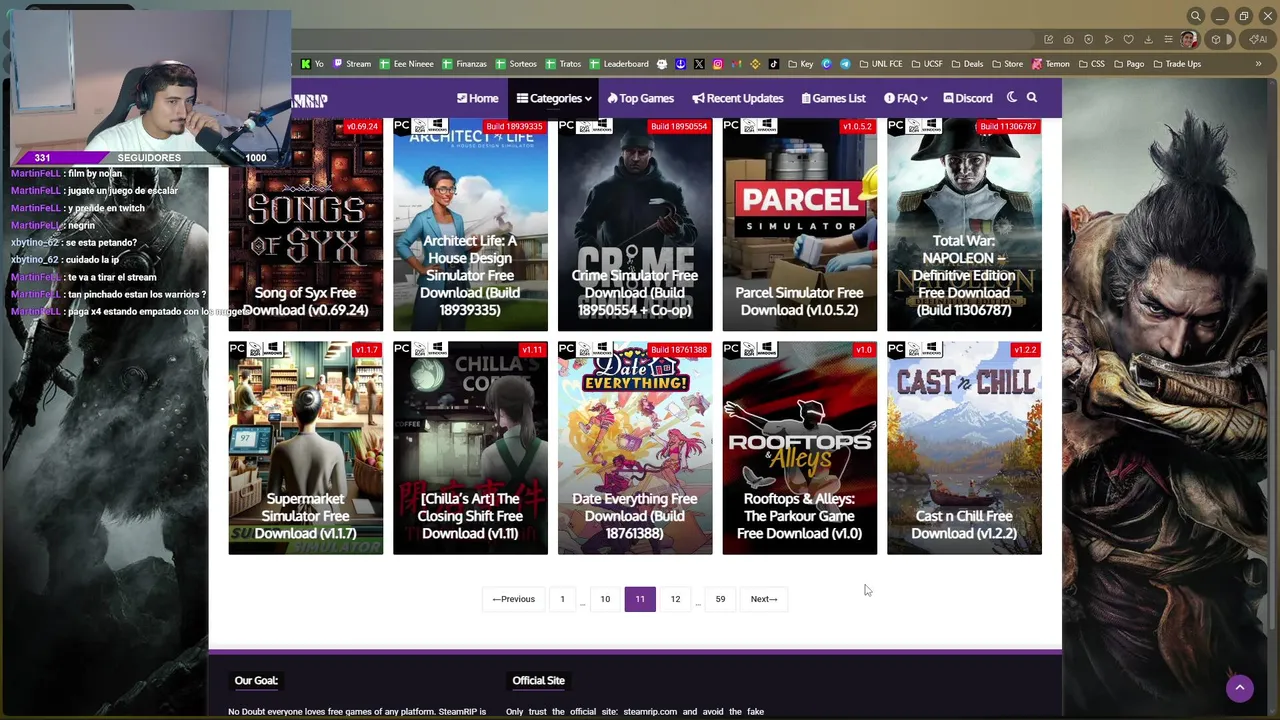Open the Sorteos bookmark
Screen dimensions: 1280x720
[x=516, y=64]
